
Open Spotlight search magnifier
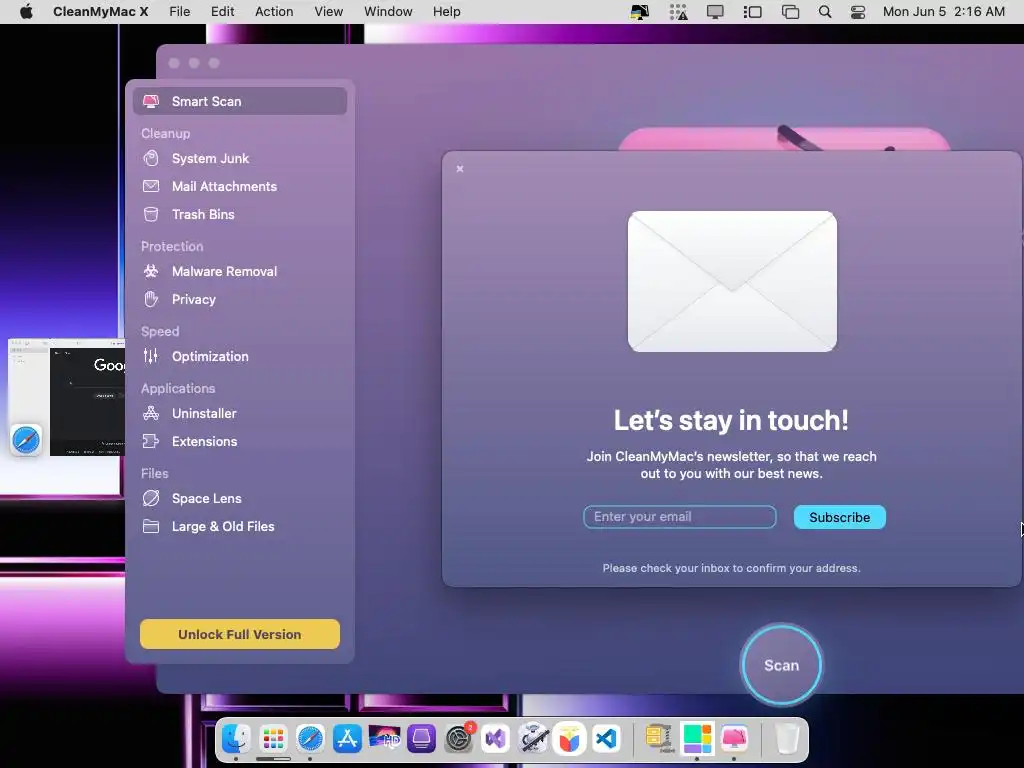point(825,12)
